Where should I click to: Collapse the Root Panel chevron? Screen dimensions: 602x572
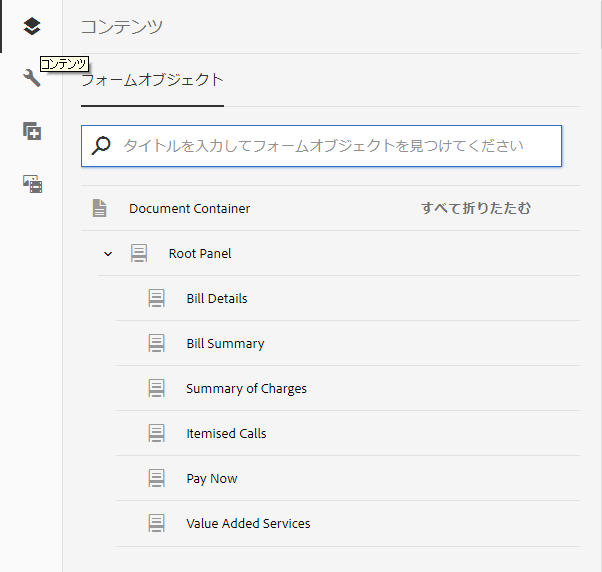(x=108, y=254)
